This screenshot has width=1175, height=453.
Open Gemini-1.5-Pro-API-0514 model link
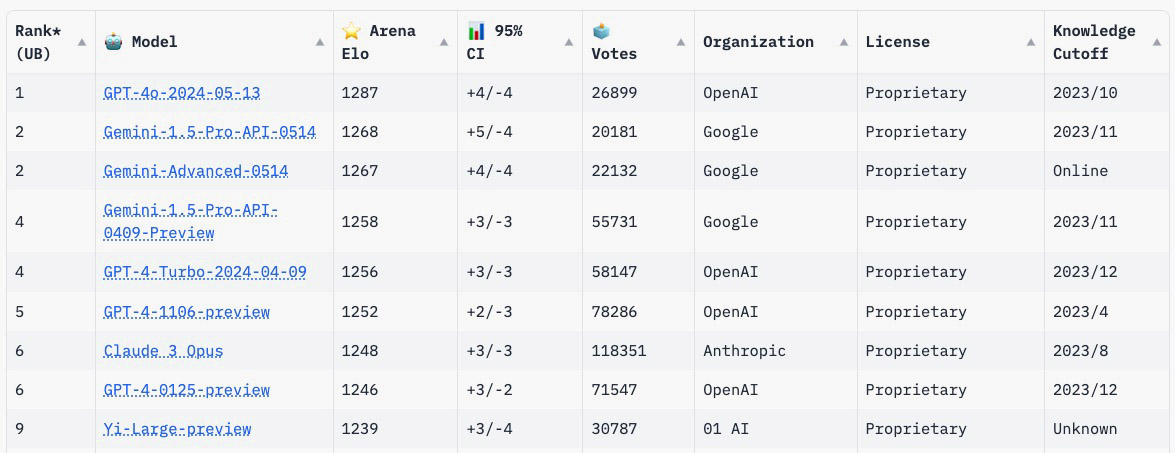click(209, 132)
